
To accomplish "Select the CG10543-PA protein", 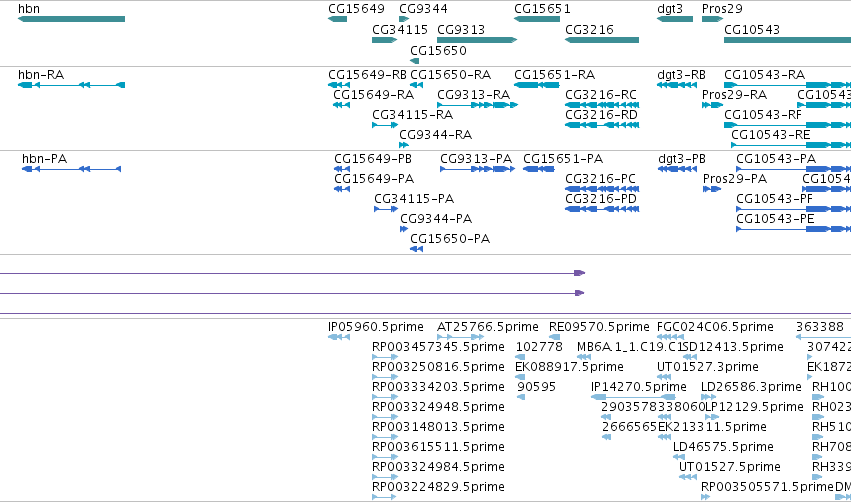I will pos(793,169).
